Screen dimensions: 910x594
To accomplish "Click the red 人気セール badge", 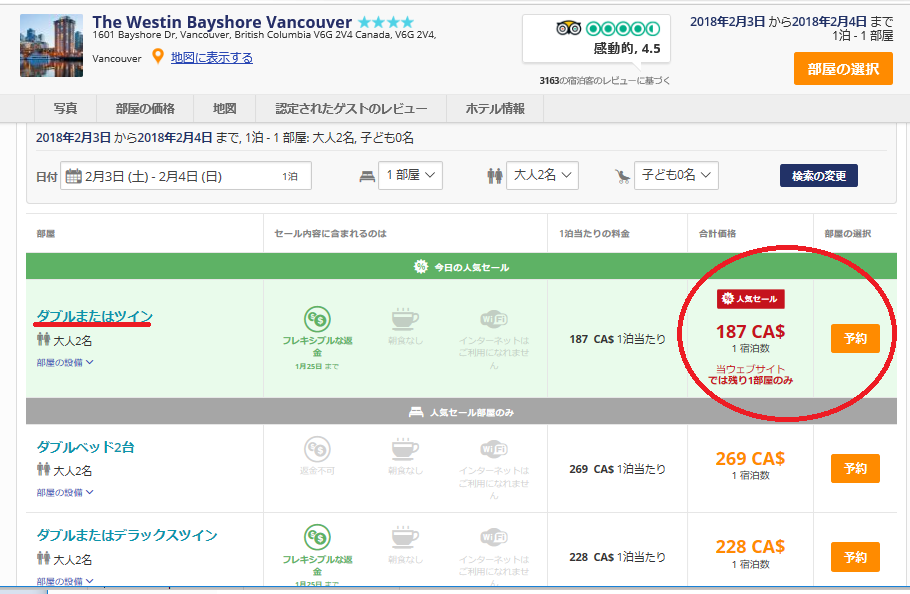I will point(751,299).
